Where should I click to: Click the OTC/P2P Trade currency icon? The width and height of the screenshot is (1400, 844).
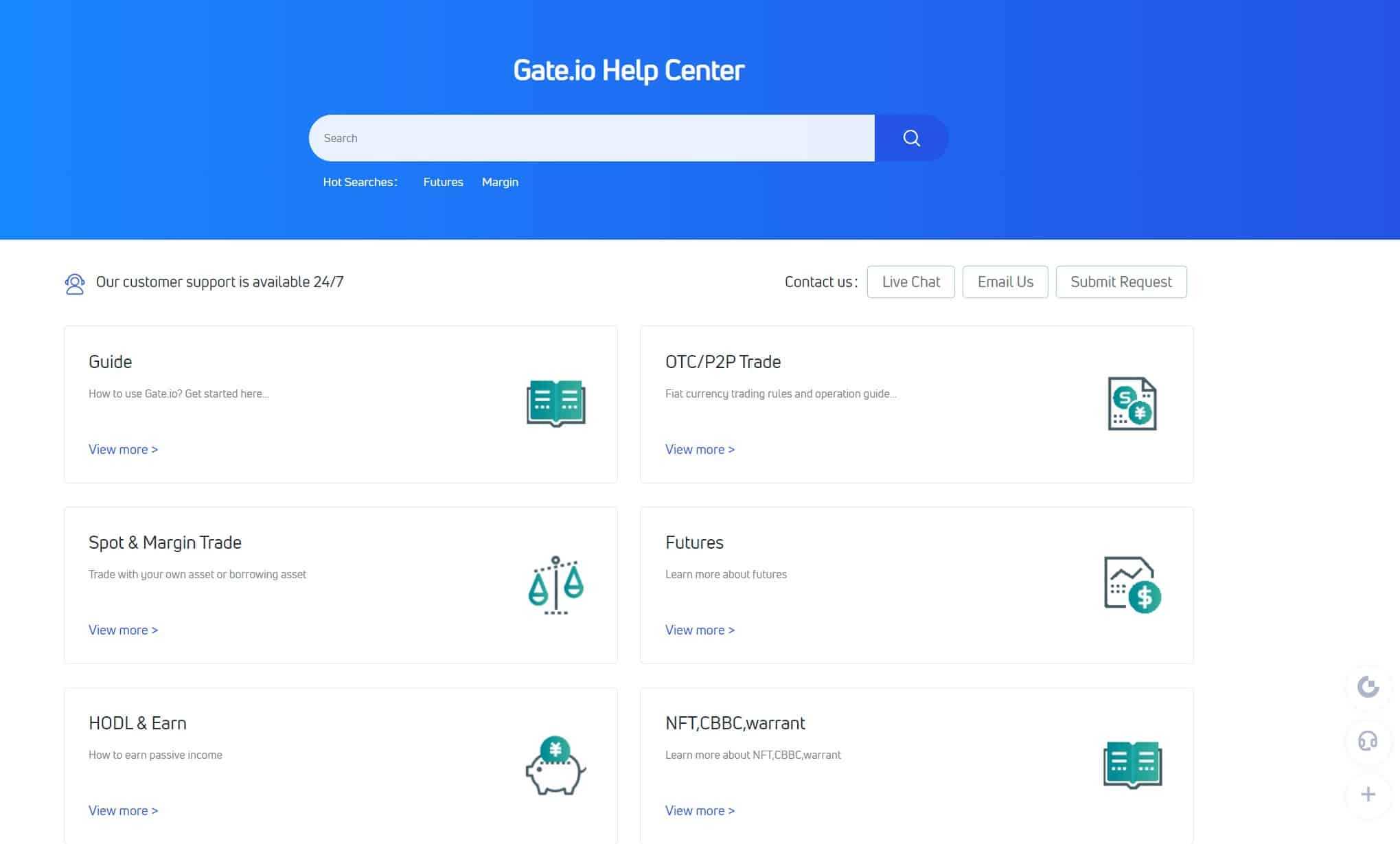point(1131,402)
